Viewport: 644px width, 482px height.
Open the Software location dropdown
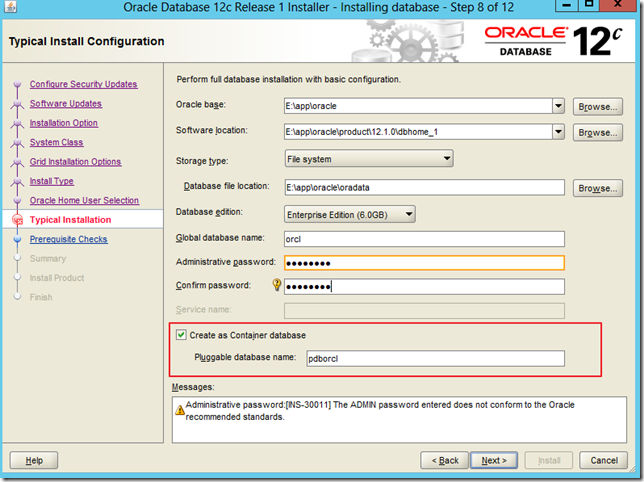[558, 132]
